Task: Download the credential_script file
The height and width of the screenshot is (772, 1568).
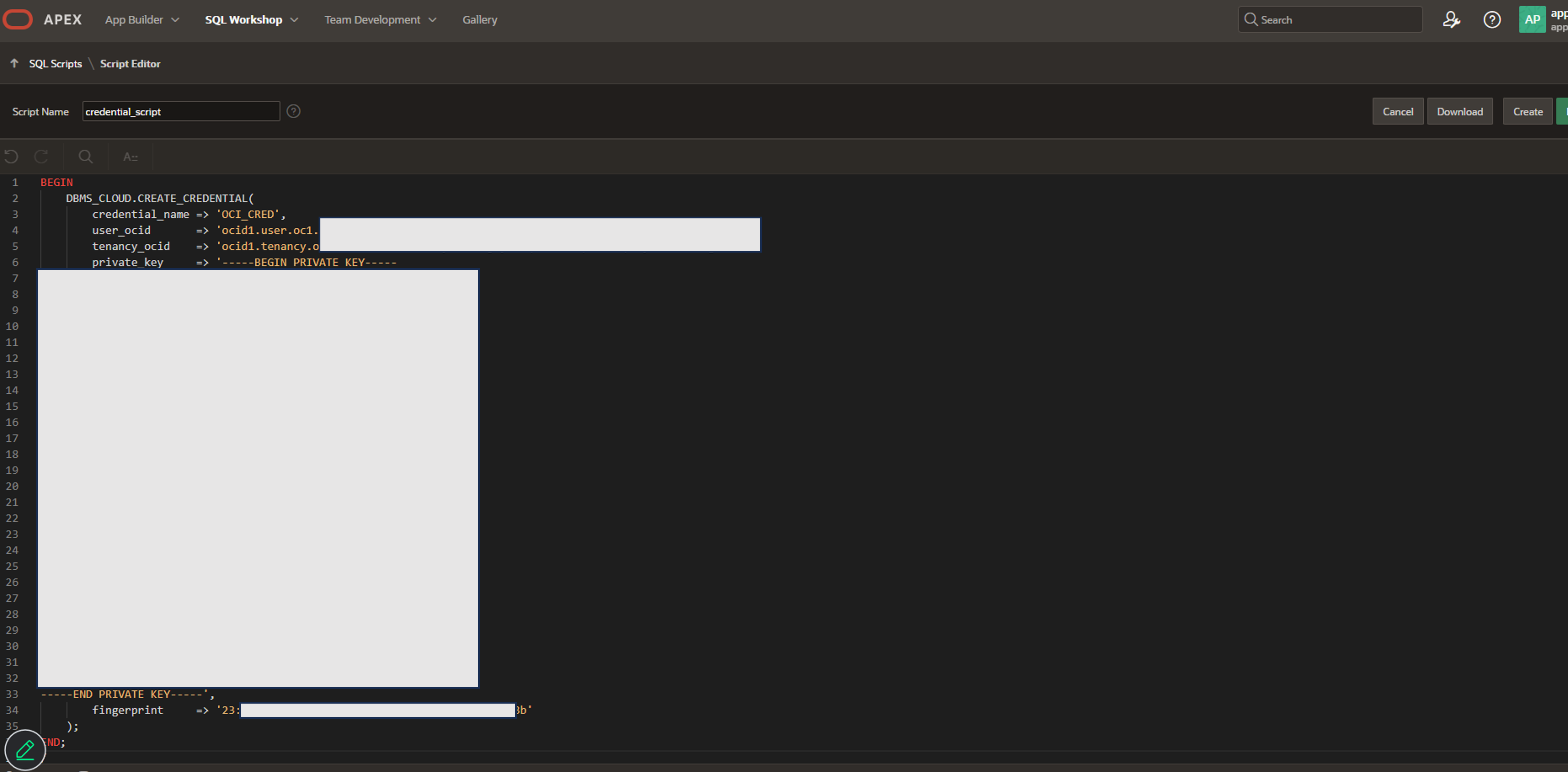Action: tap(1460, 111)
